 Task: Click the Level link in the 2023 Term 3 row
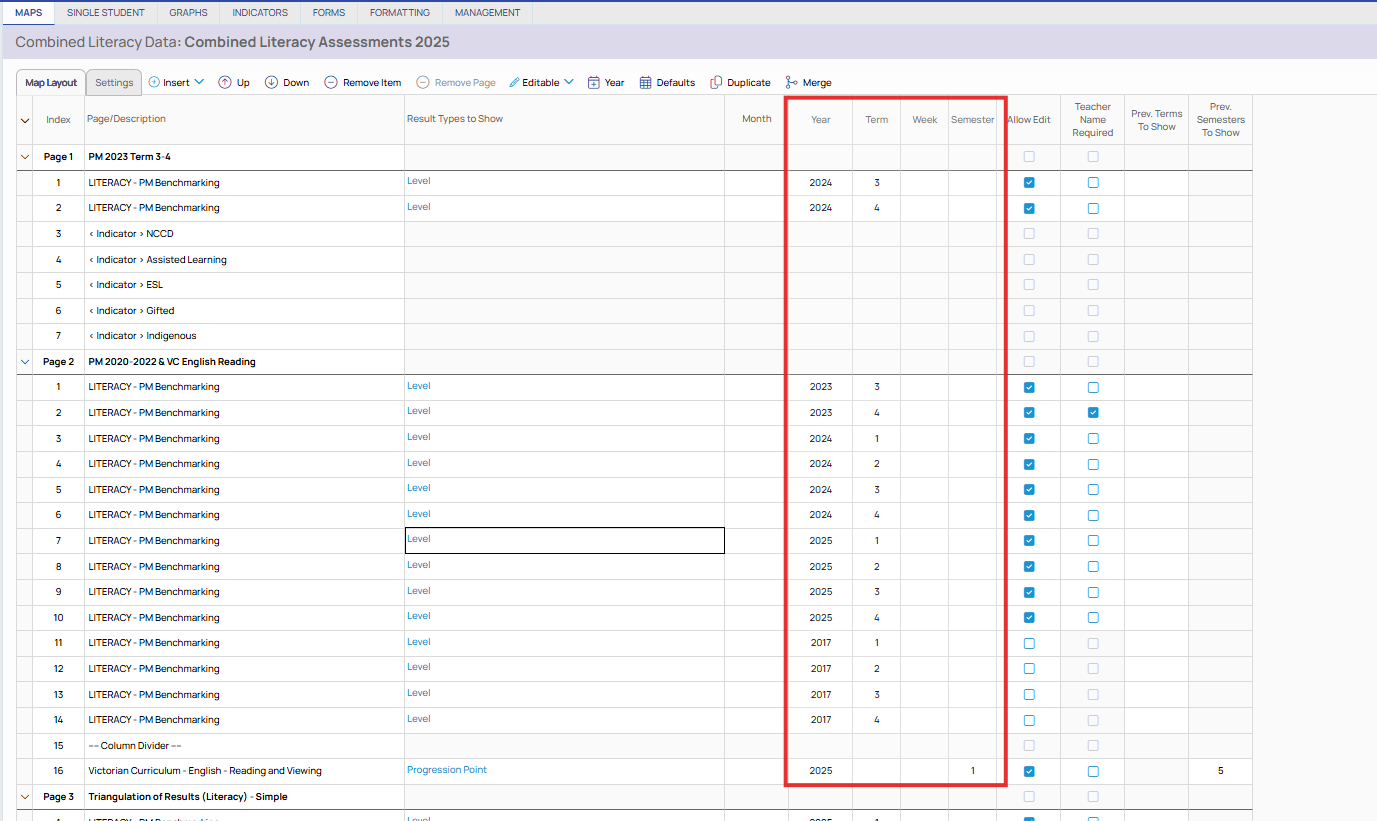click(419, 385)
